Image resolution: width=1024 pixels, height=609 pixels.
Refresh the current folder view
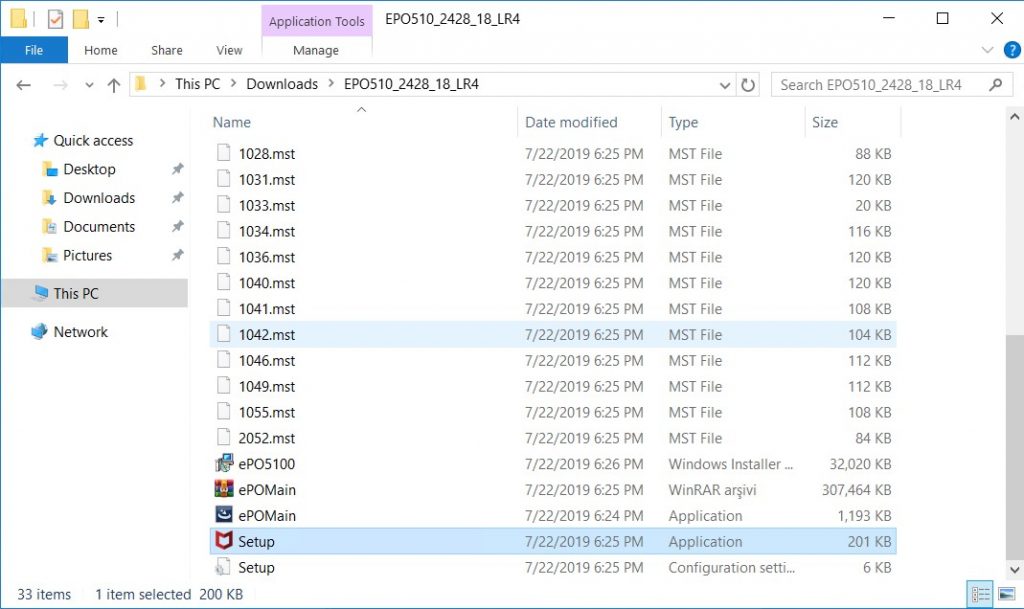tap(748, 85)
